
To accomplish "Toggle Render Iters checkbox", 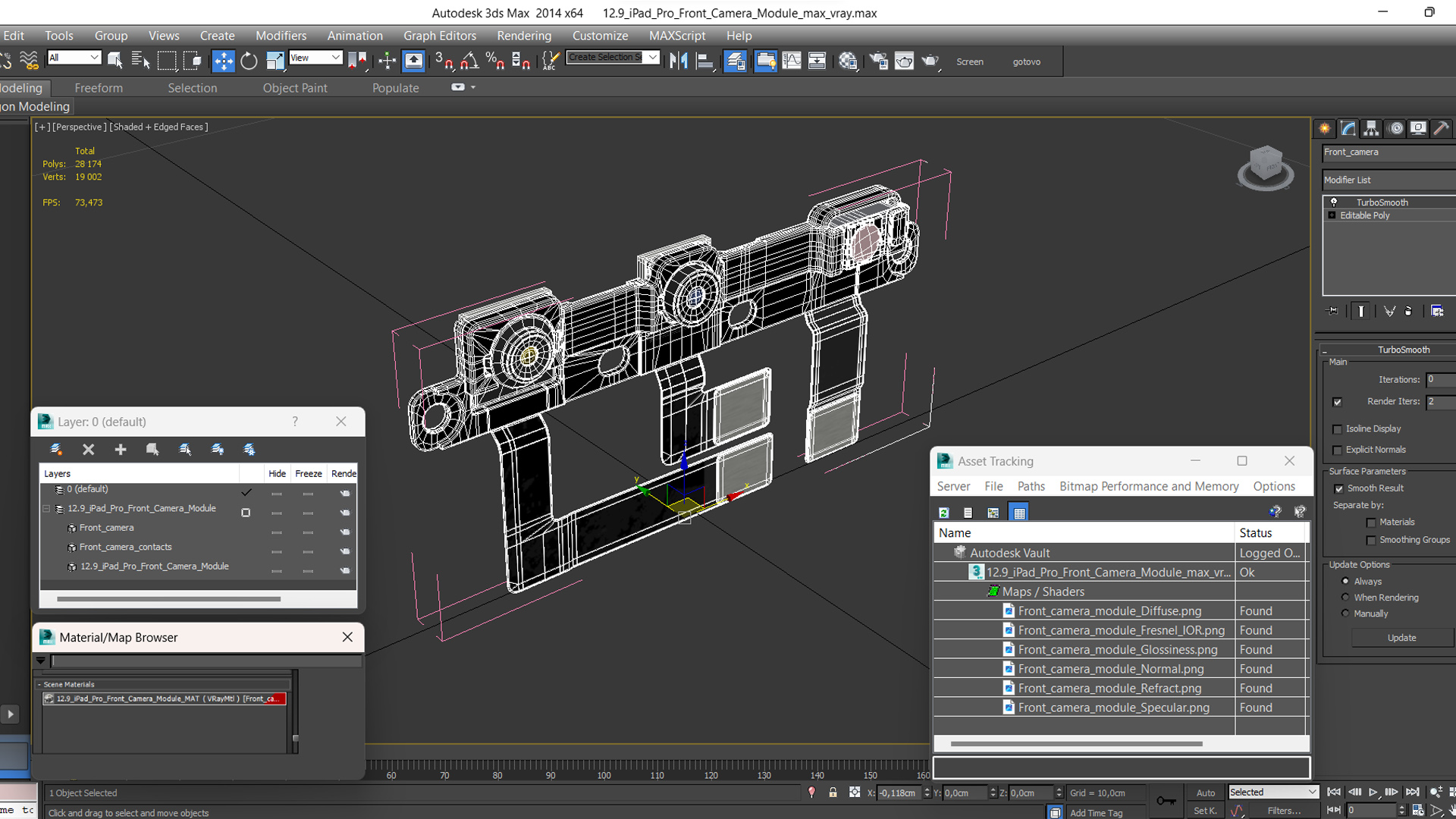I will [1337, 402].
